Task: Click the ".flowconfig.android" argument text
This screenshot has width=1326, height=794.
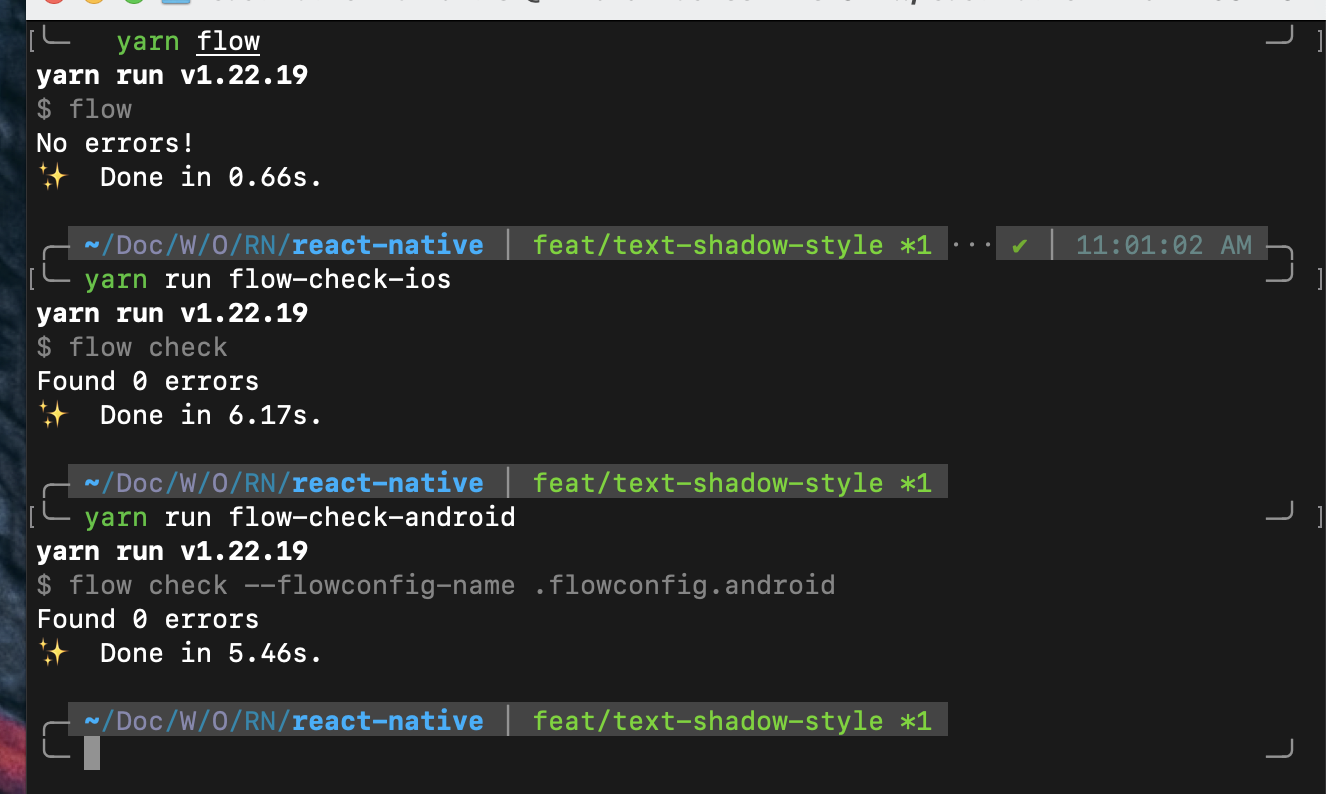Action: pyautogui.click(x=683, y=585)
